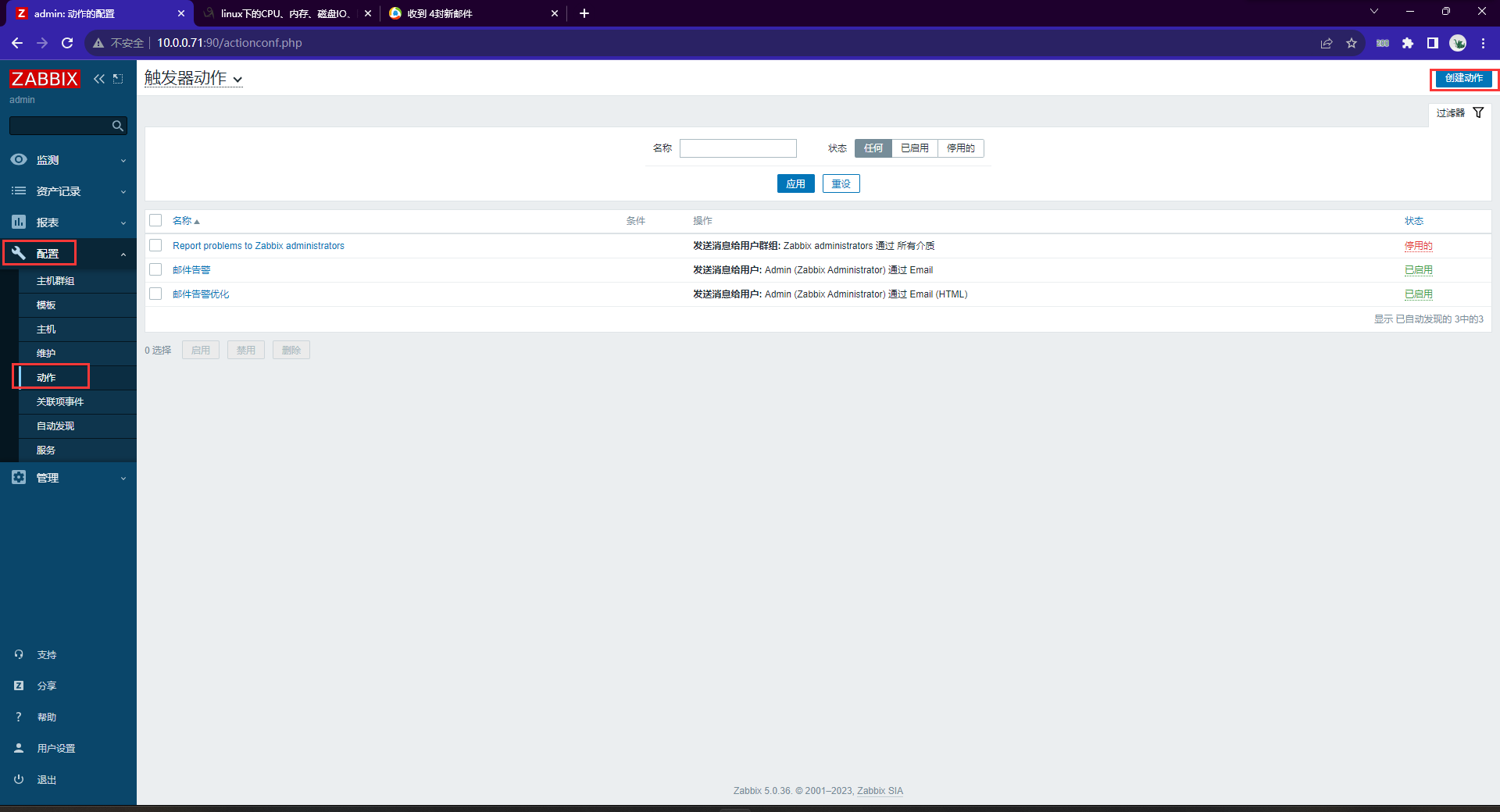This screenshot has height=812, width=1500.
Task: Click the 报表 chart icon
Action: tap(19, 222)
